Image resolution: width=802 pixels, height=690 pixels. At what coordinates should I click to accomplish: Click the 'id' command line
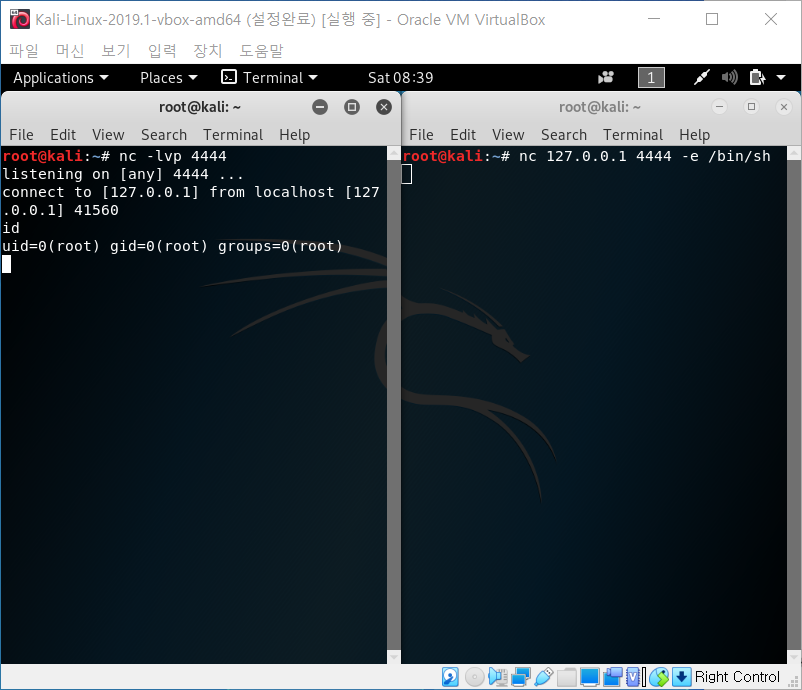[11, 228]
